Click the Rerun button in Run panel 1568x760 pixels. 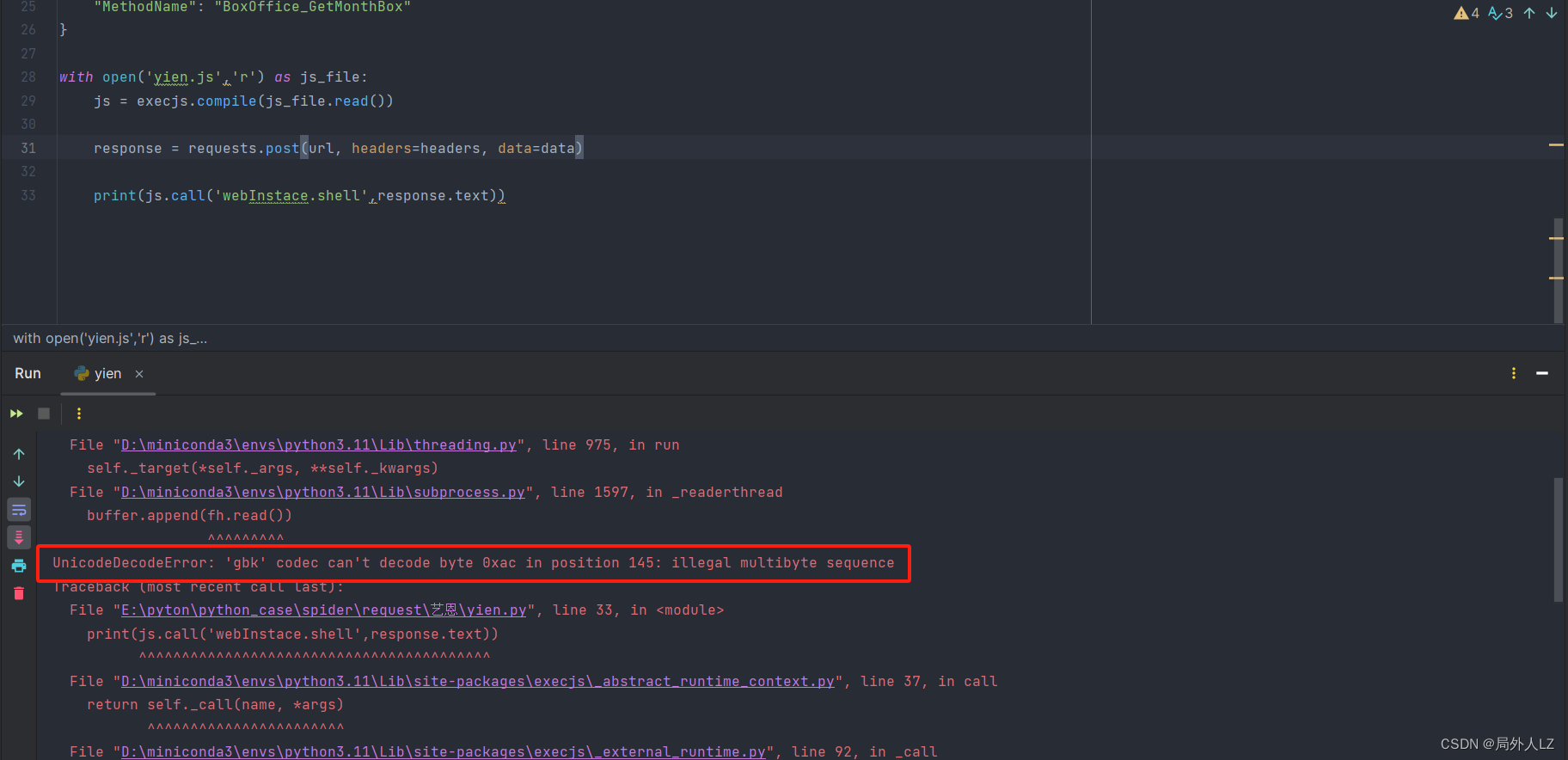click(x=16, y=414)
